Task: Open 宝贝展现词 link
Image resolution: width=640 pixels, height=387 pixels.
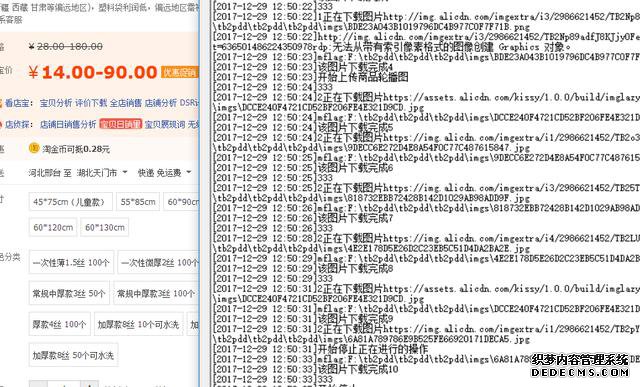Action: tap(165, 124)
